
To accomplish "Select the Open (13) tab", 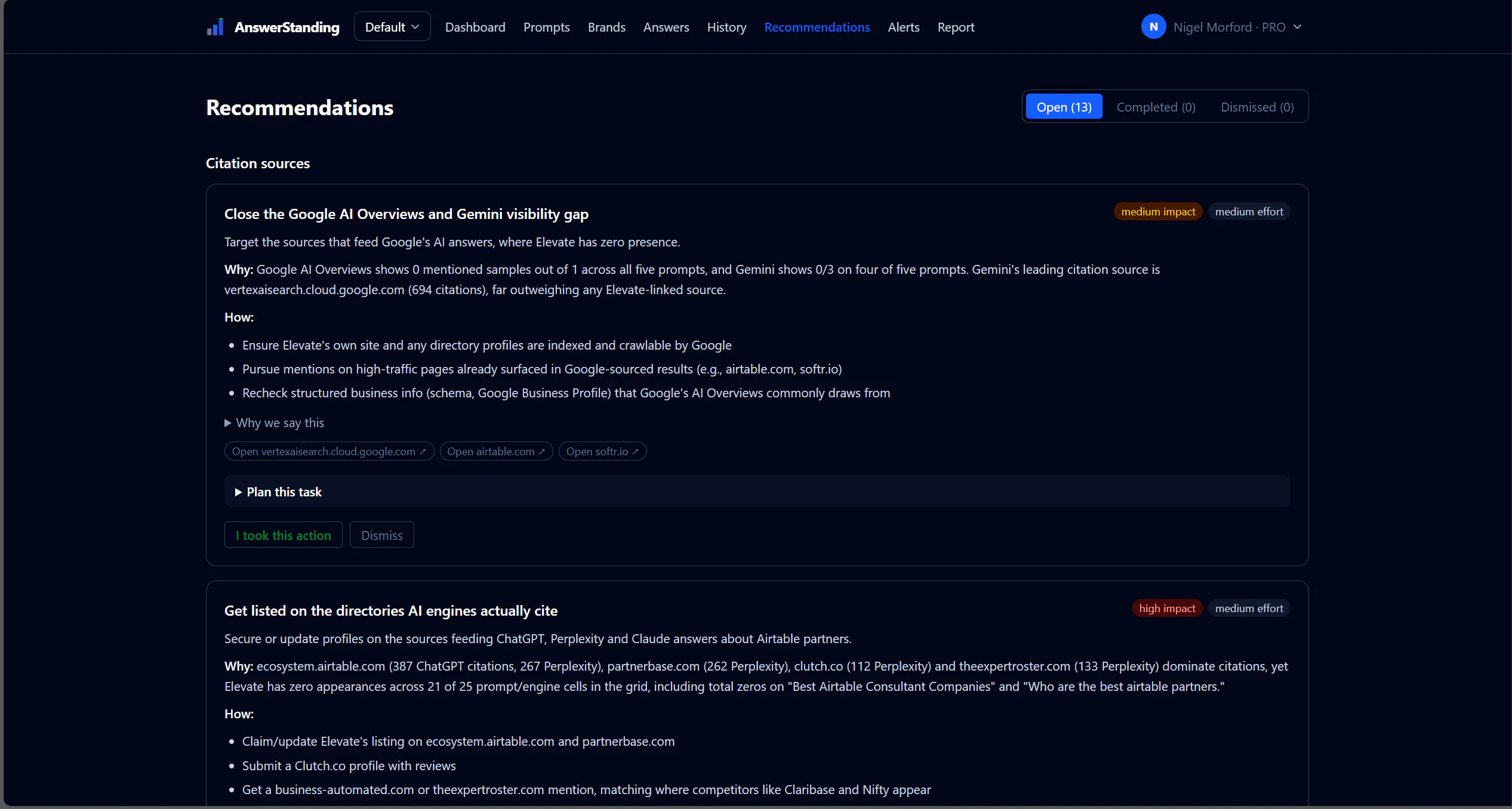I will tap(1064, 107).
